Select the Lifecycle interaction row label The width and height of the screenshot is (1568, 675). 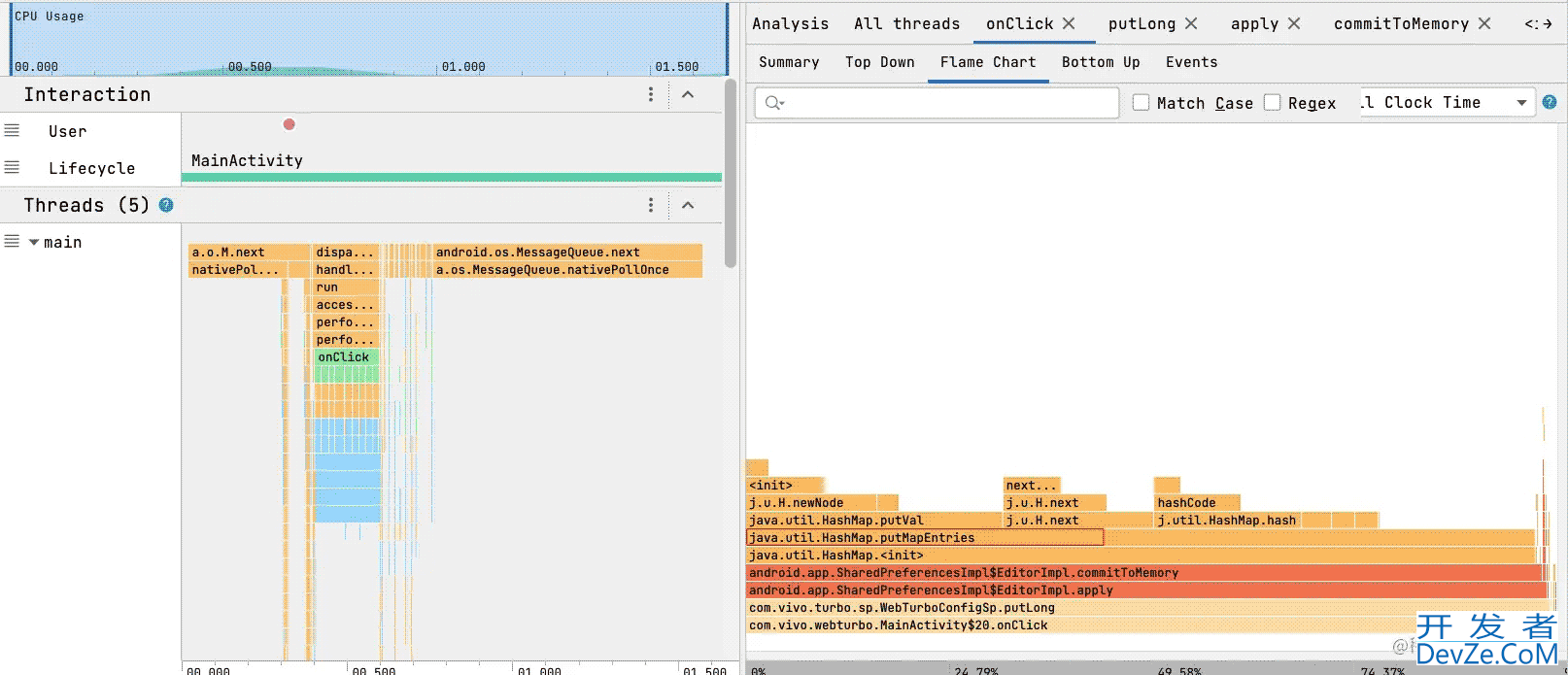(x=92, y=168)
